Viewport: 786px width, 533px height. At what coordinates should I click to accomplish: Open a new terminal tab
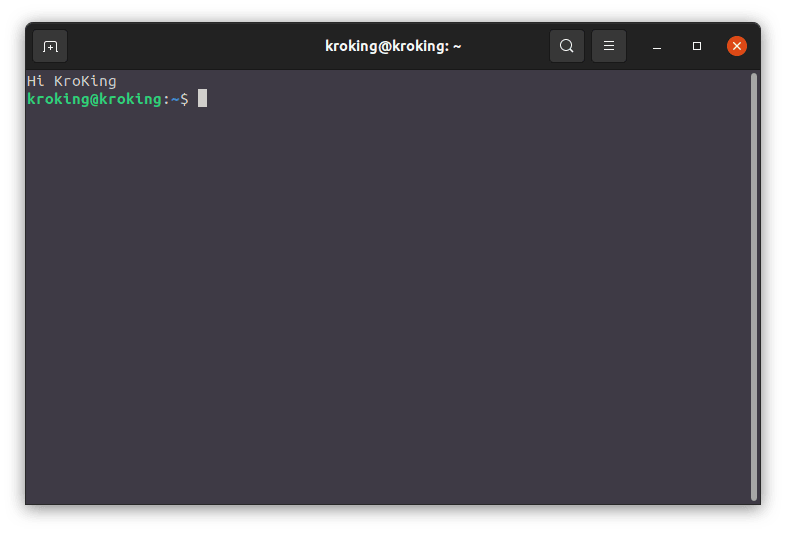[50, 46]
